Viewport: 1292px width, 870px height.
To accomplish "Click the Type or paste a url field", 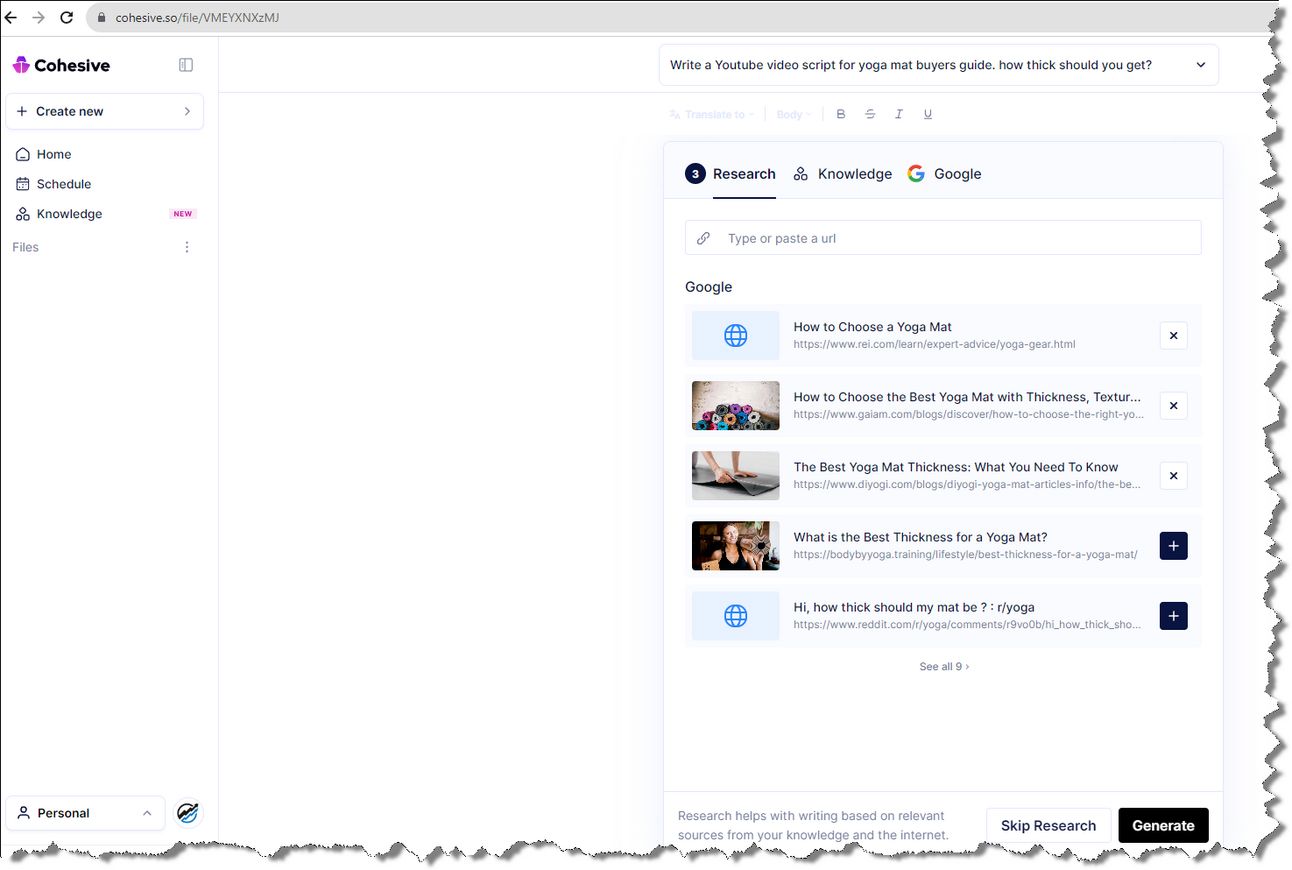I will point(943,238).
